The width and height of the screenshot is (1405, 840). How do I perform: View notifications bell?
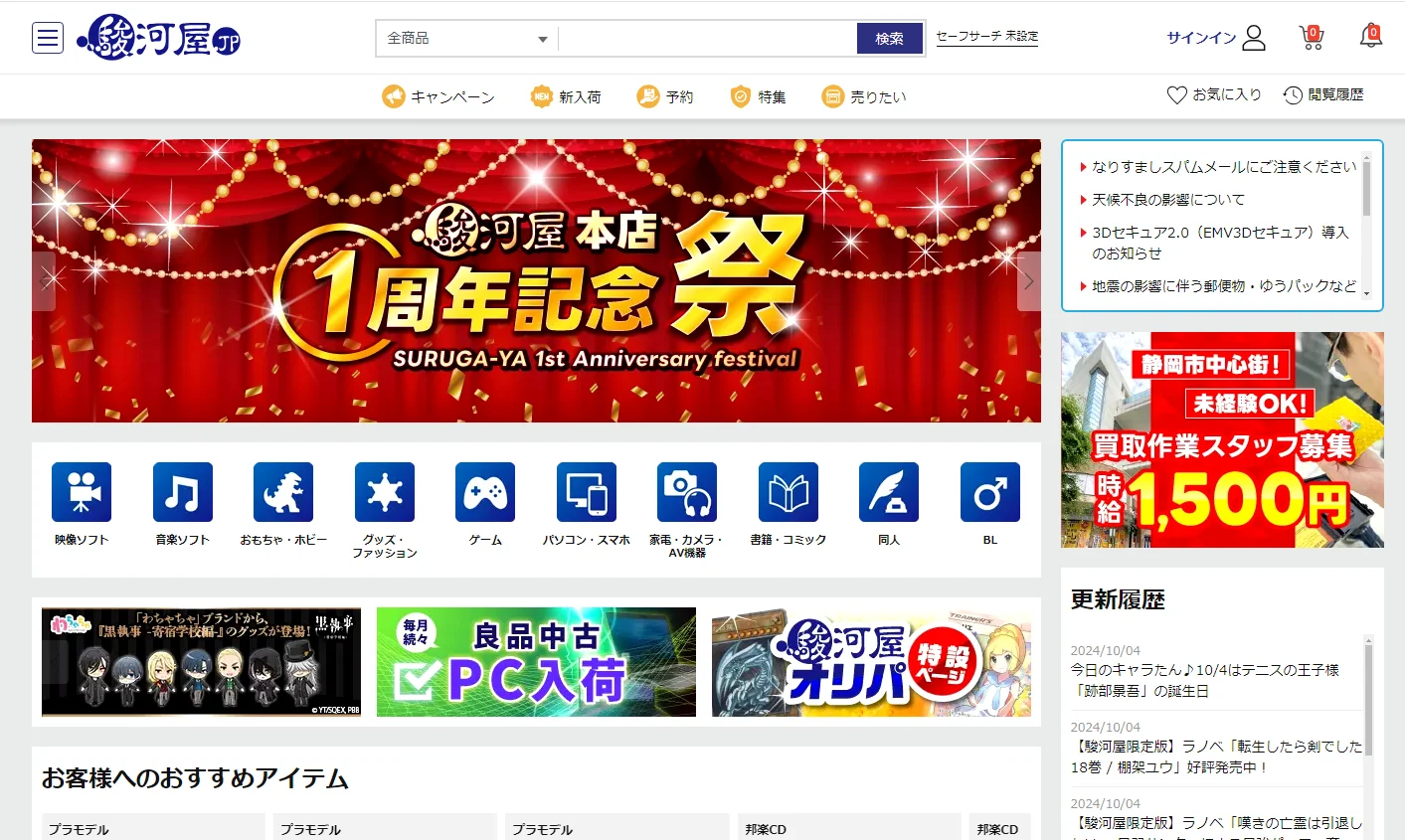[1371, 37]
